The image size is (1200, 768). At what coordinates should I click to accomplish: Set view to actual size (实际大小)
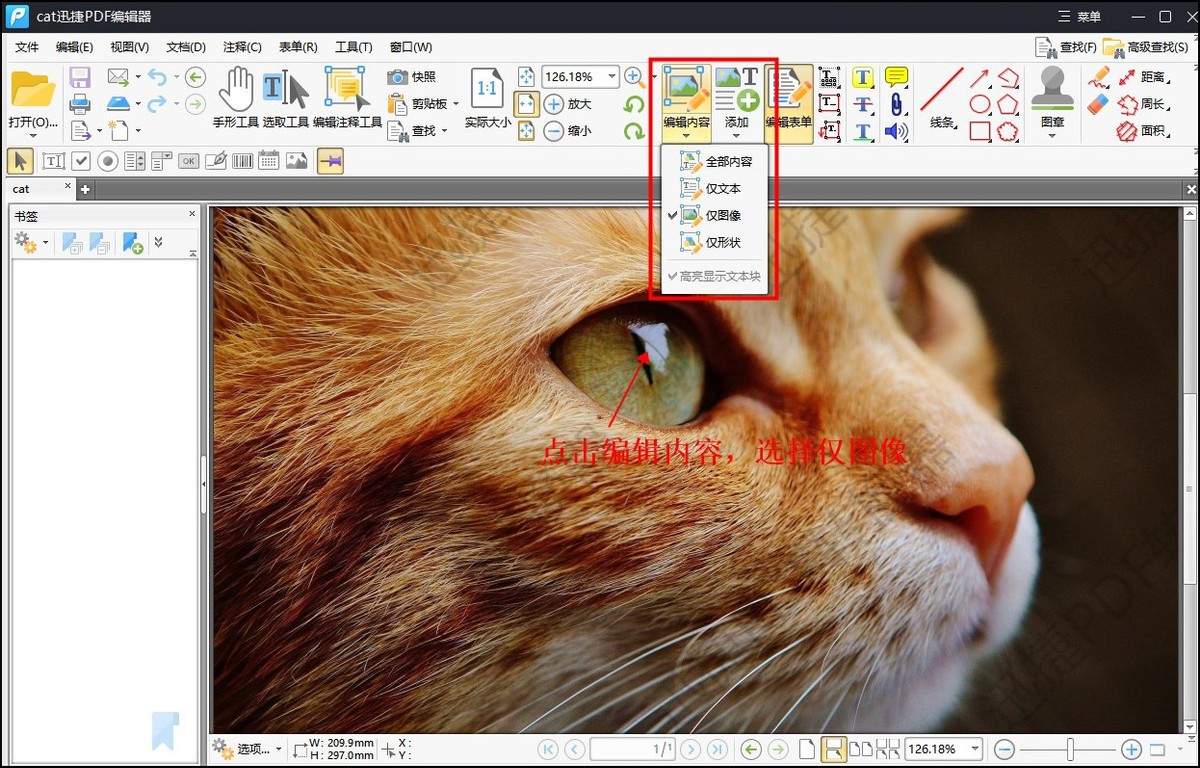(487, 98)
